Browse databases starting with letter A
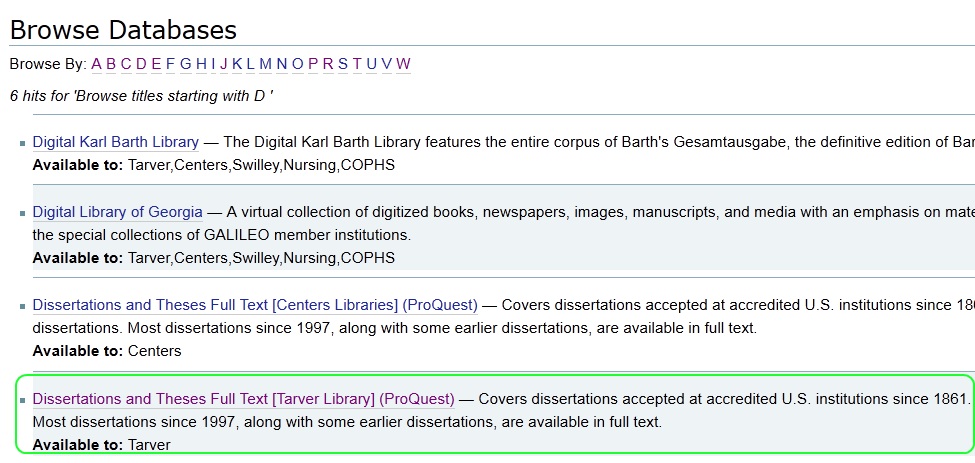 [96, 63]
